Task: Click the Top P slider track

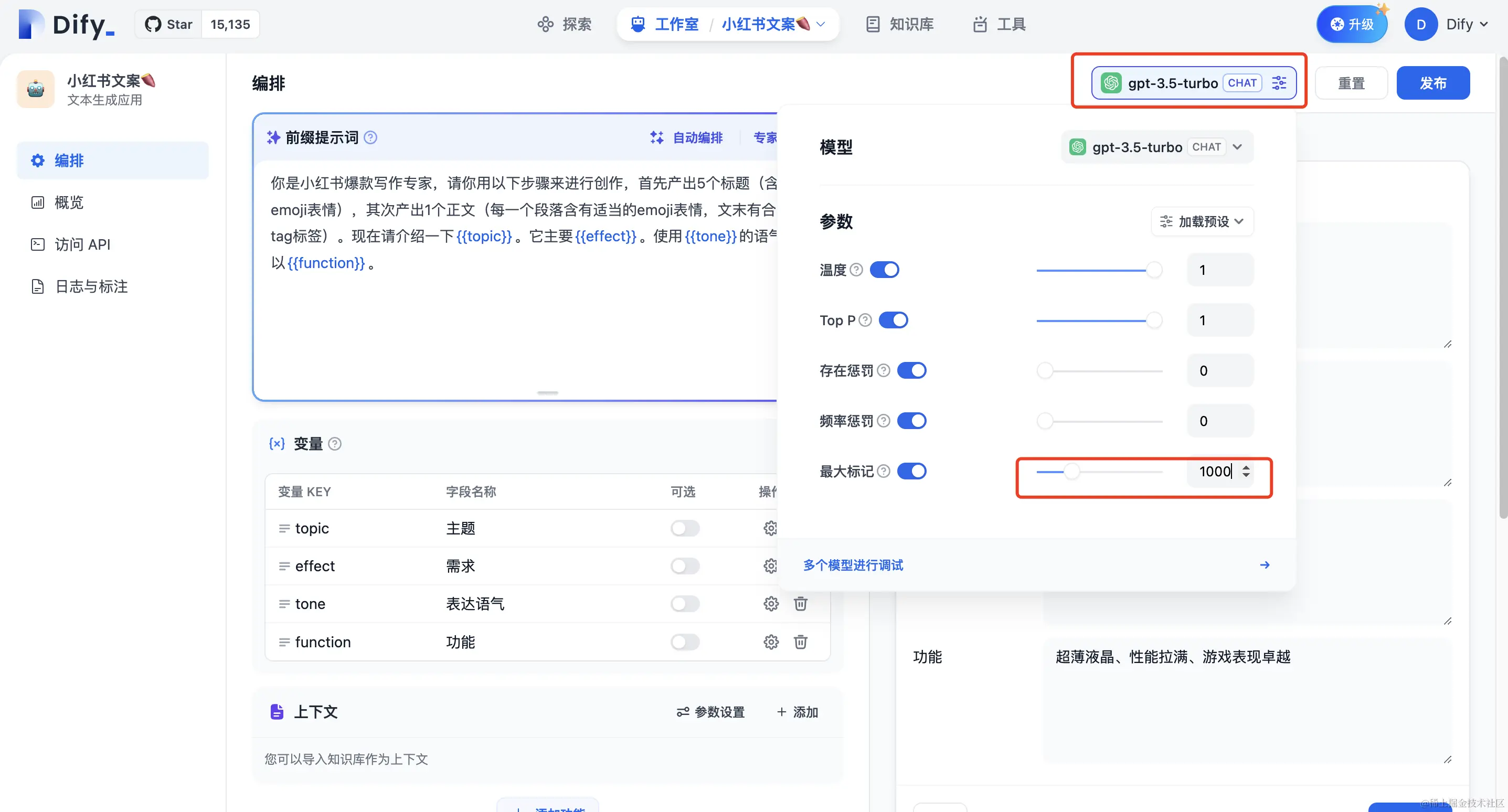Action: 1092,320
